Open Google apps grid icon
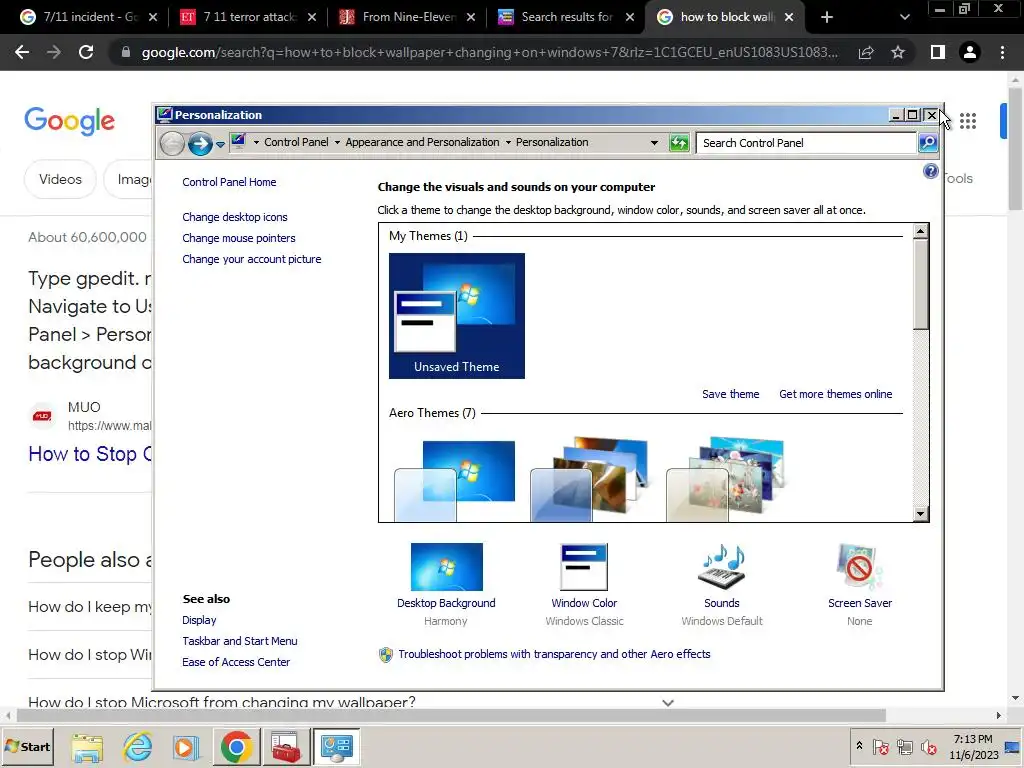 point(968,121)
